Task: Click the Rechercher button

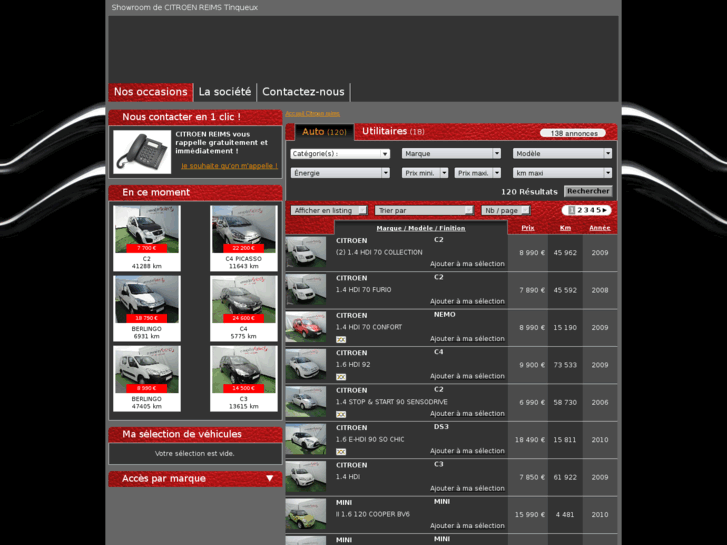Action: (588, 191)
